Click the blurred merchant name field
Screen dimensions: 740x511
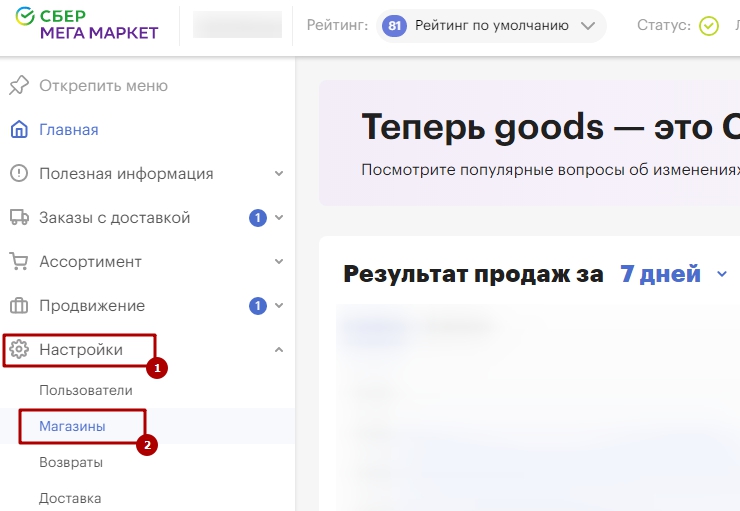237,25
